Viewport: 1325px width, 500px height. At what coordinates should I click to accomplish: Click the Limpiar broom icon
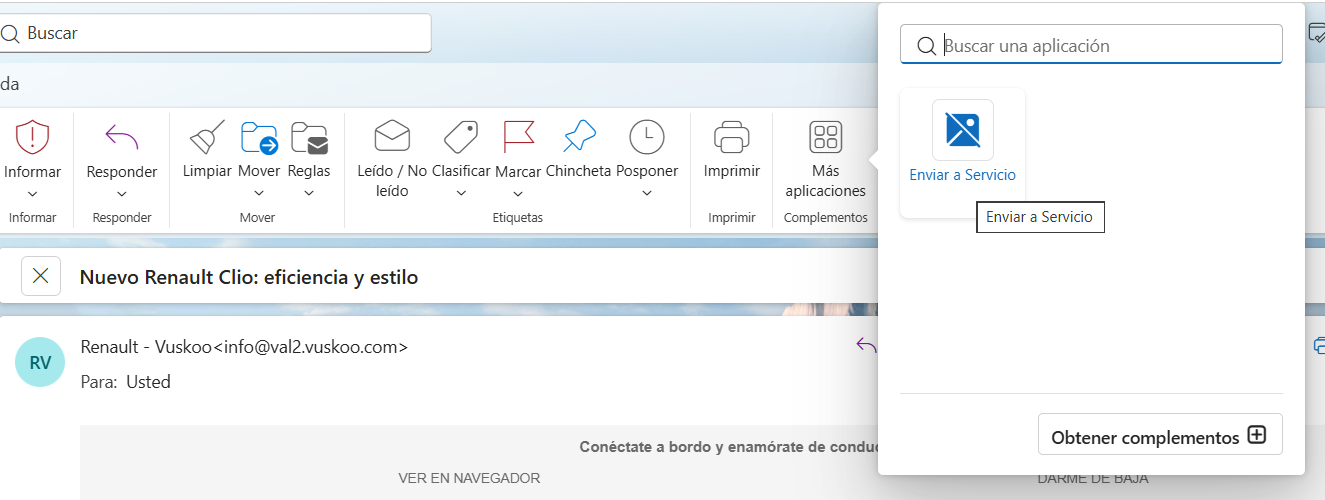point(207,136)
